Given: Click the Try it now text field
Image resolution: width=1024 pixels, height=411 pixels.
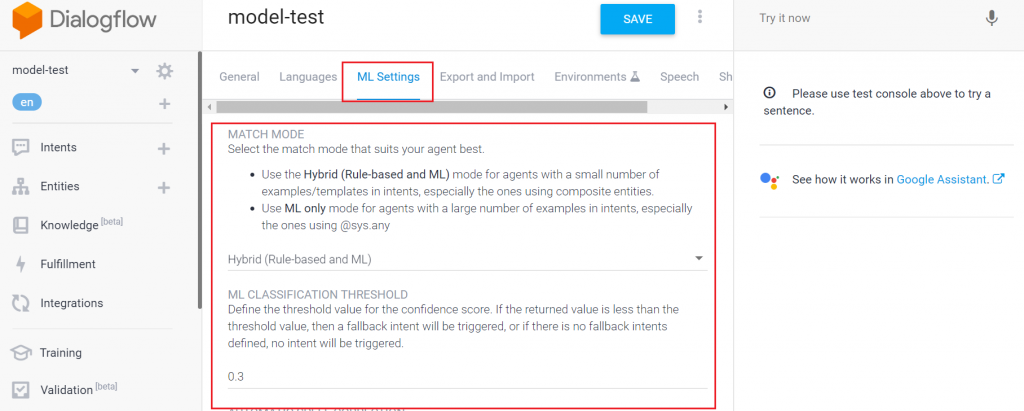Looking at the screenshot, I should [x=860, y=18].
